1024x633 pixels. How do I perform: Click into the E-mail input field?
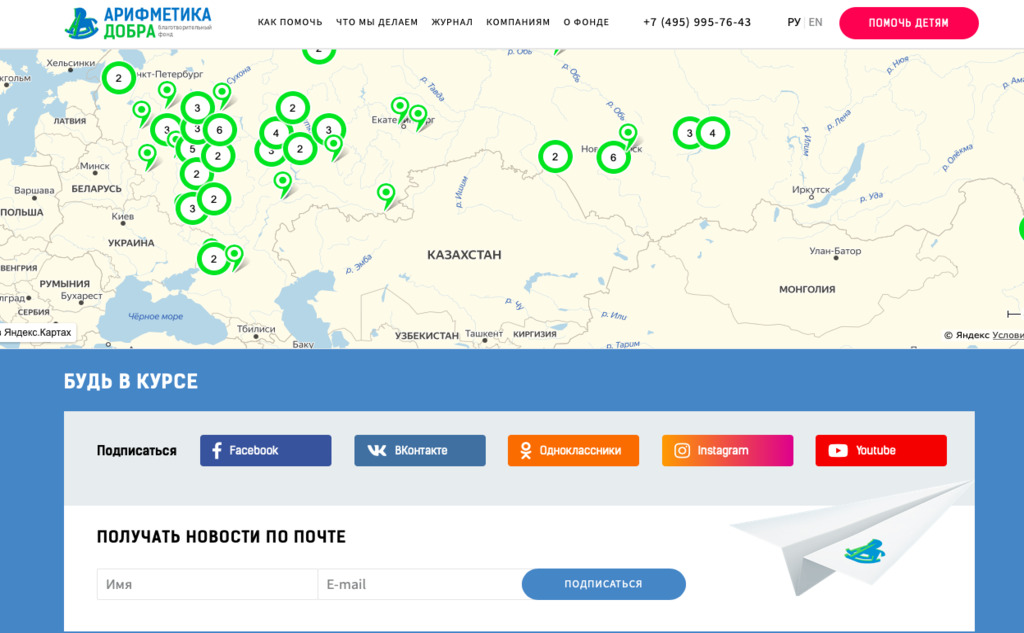420,584
